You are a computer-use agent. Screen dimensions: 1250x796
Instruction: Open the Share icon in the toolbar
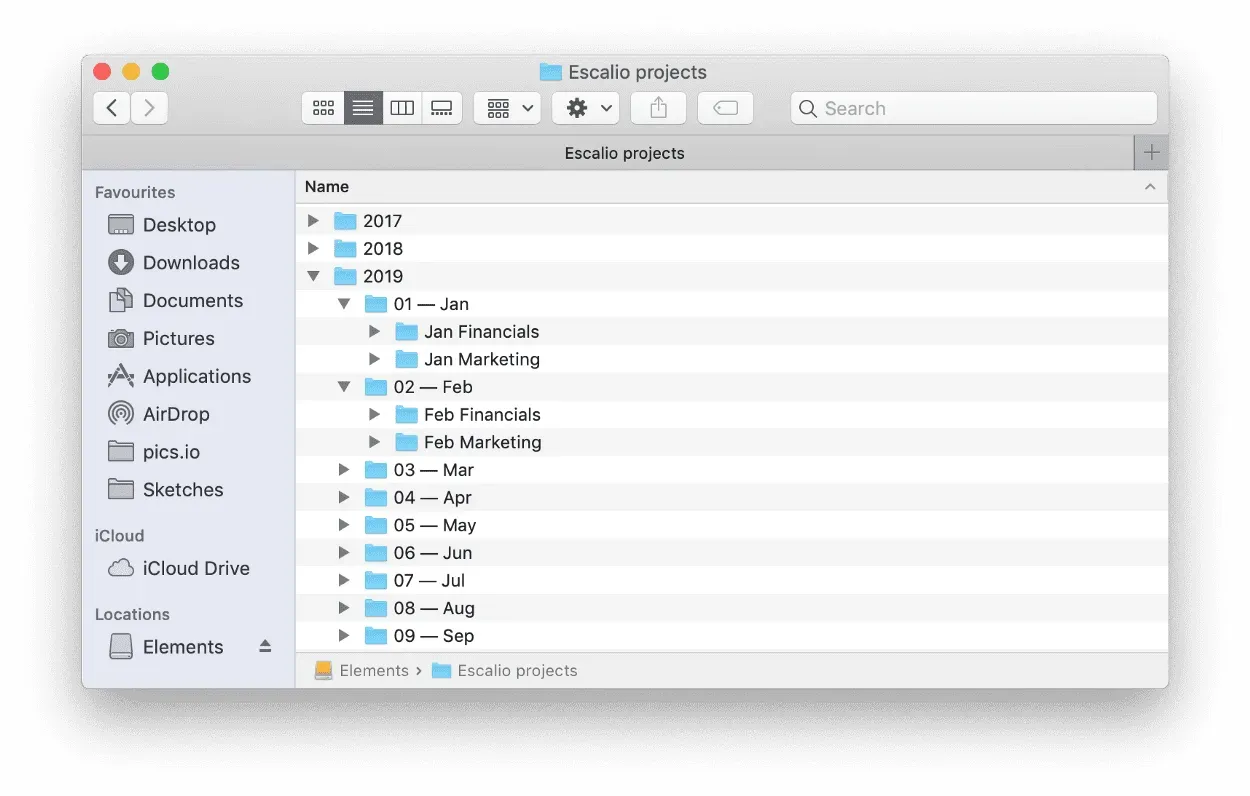[x=657, y=107]
